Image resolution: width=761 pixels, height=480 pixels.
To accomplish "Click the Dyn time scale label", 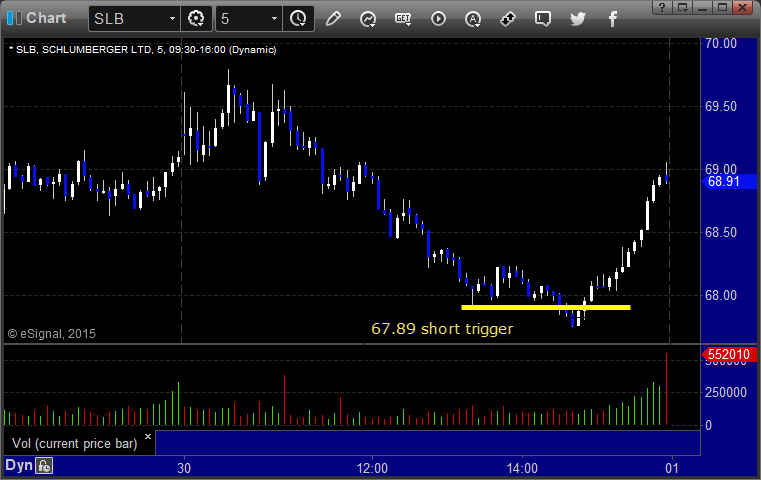I will [x=19, y=465].
